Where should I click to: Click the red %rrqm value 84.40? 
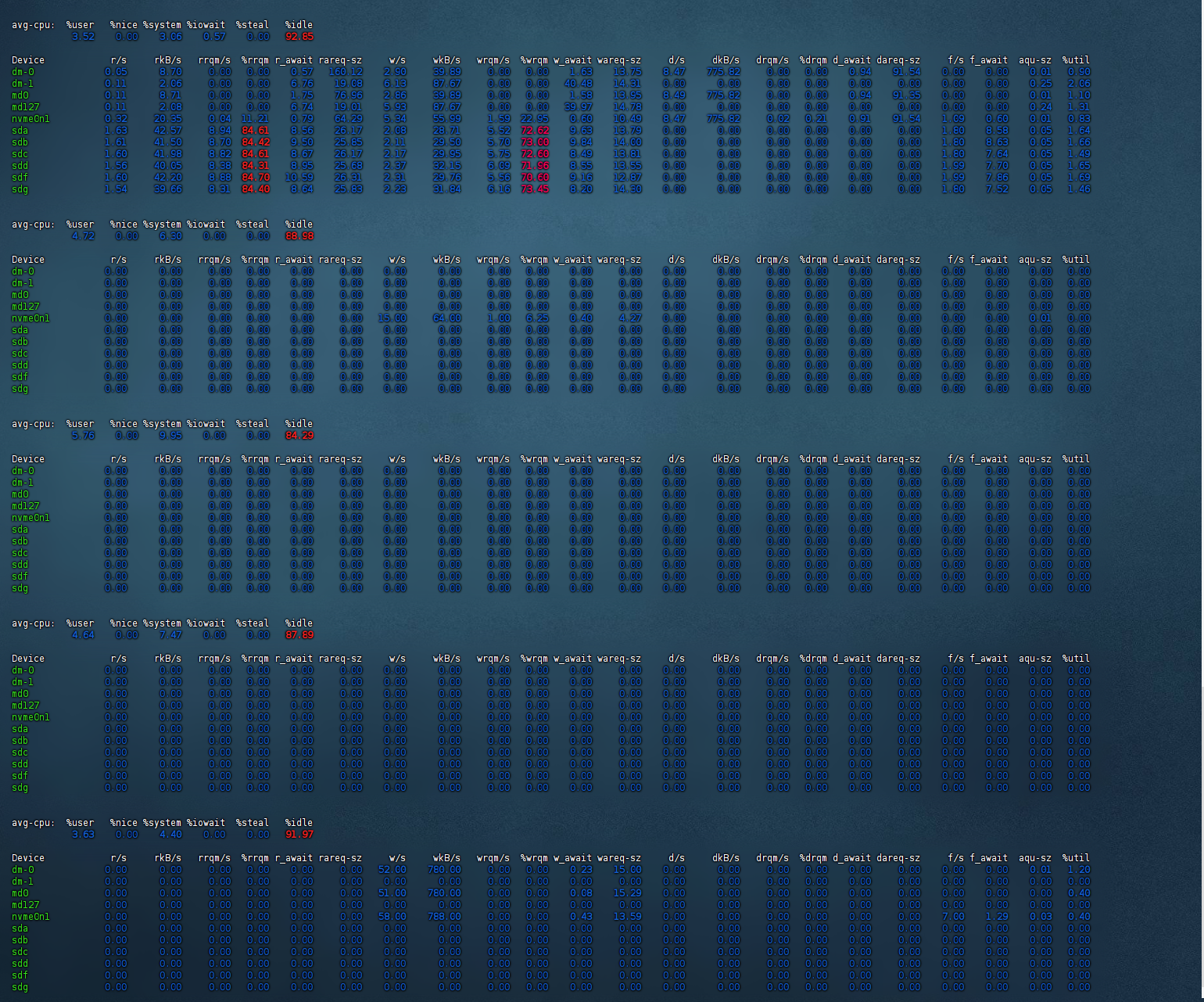click(256, 189)
